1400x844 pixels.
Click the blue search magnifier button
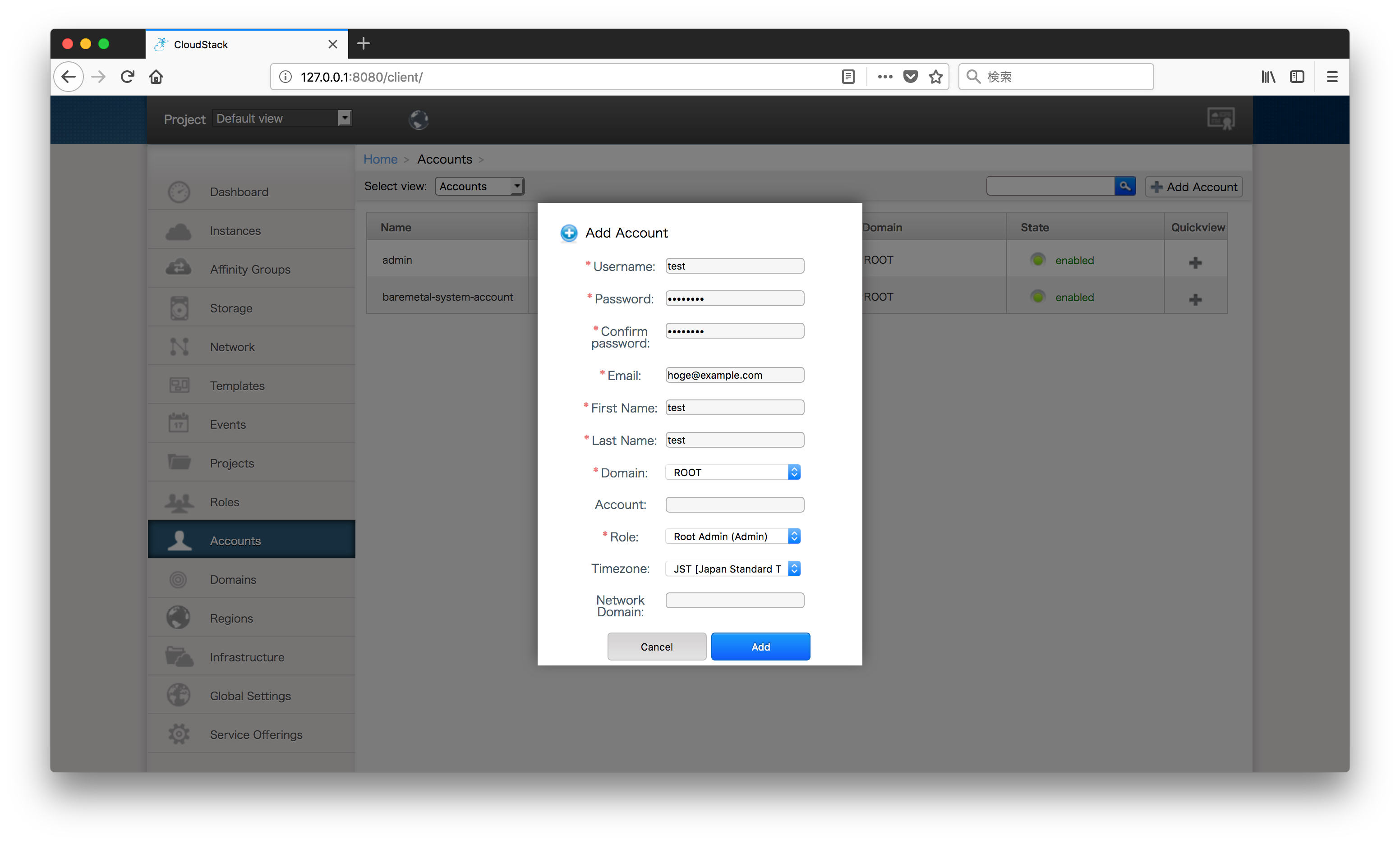(x=1125, y=186)
